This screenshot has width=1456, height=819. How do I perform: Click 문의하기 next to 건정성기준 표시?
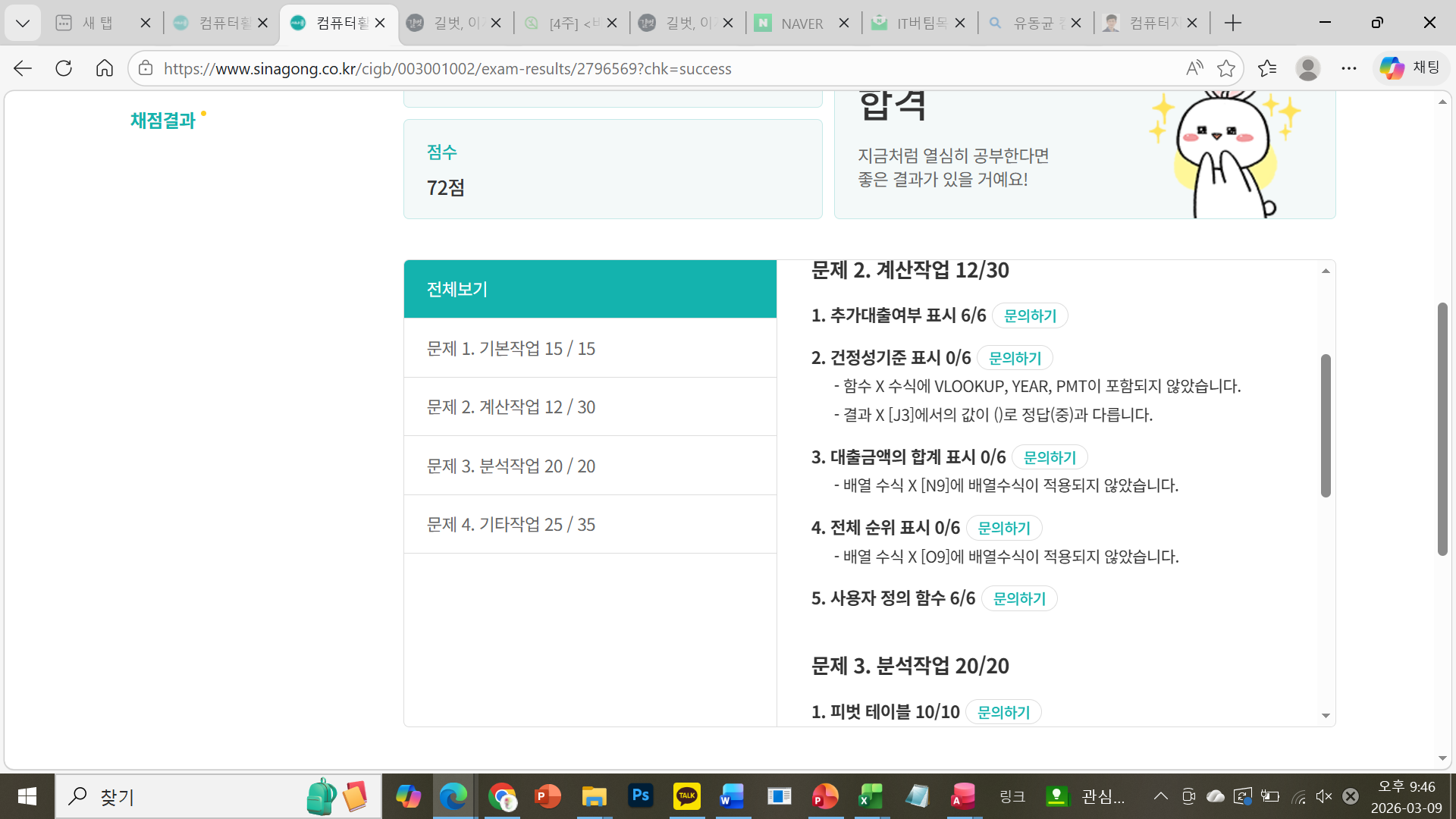pos(1015,358)
